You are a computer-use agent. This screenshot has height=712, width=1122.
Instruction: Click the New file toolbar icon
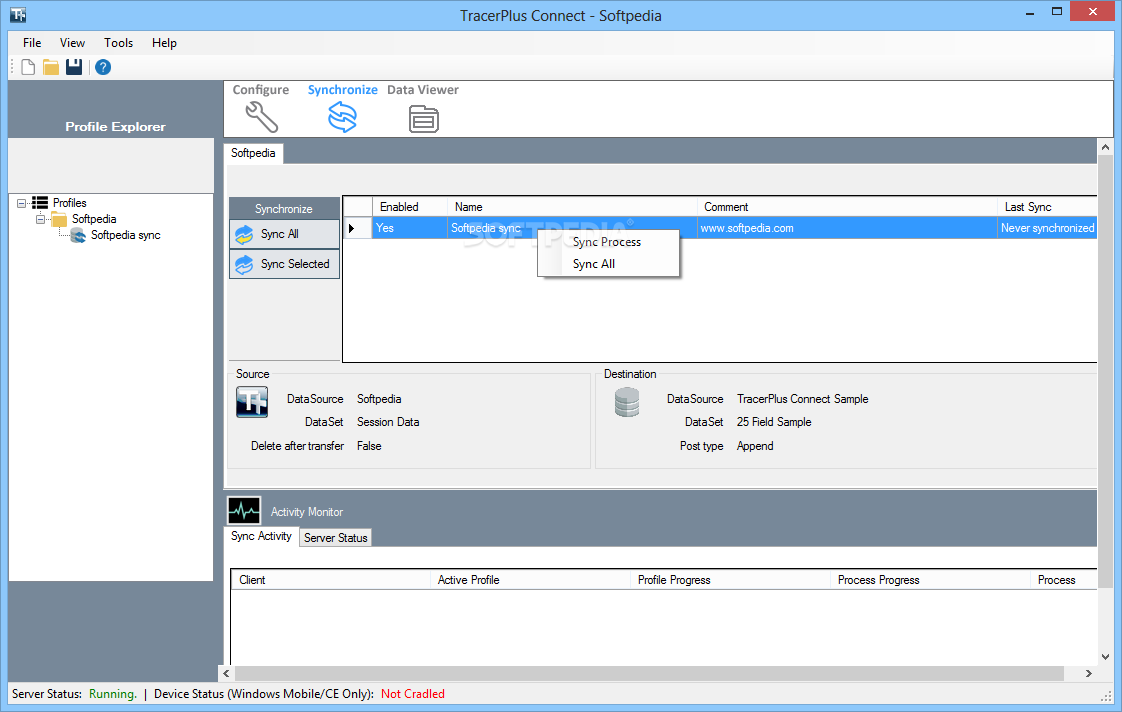point(28,67)
